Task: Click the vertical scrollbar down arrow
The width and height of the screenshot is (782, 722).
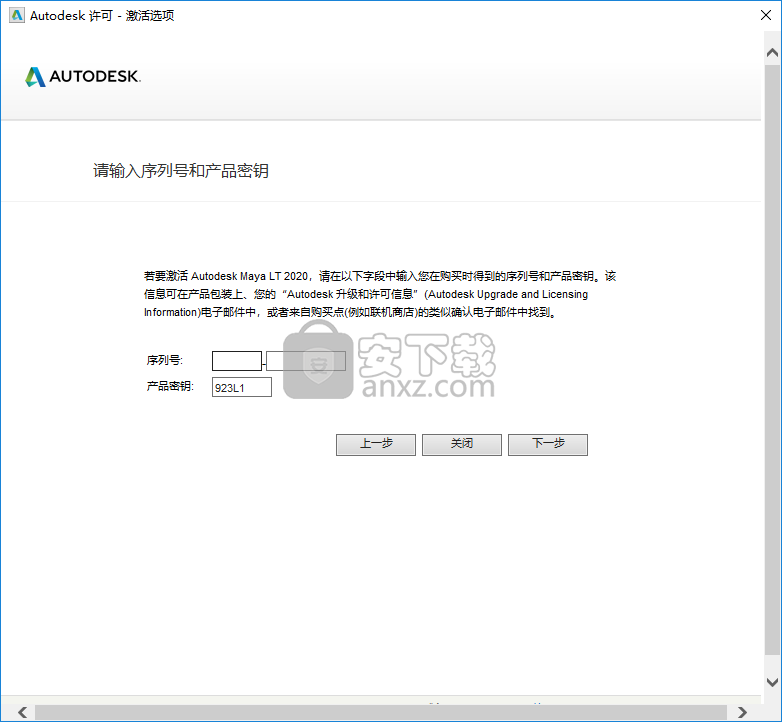Action: point(772,682)
